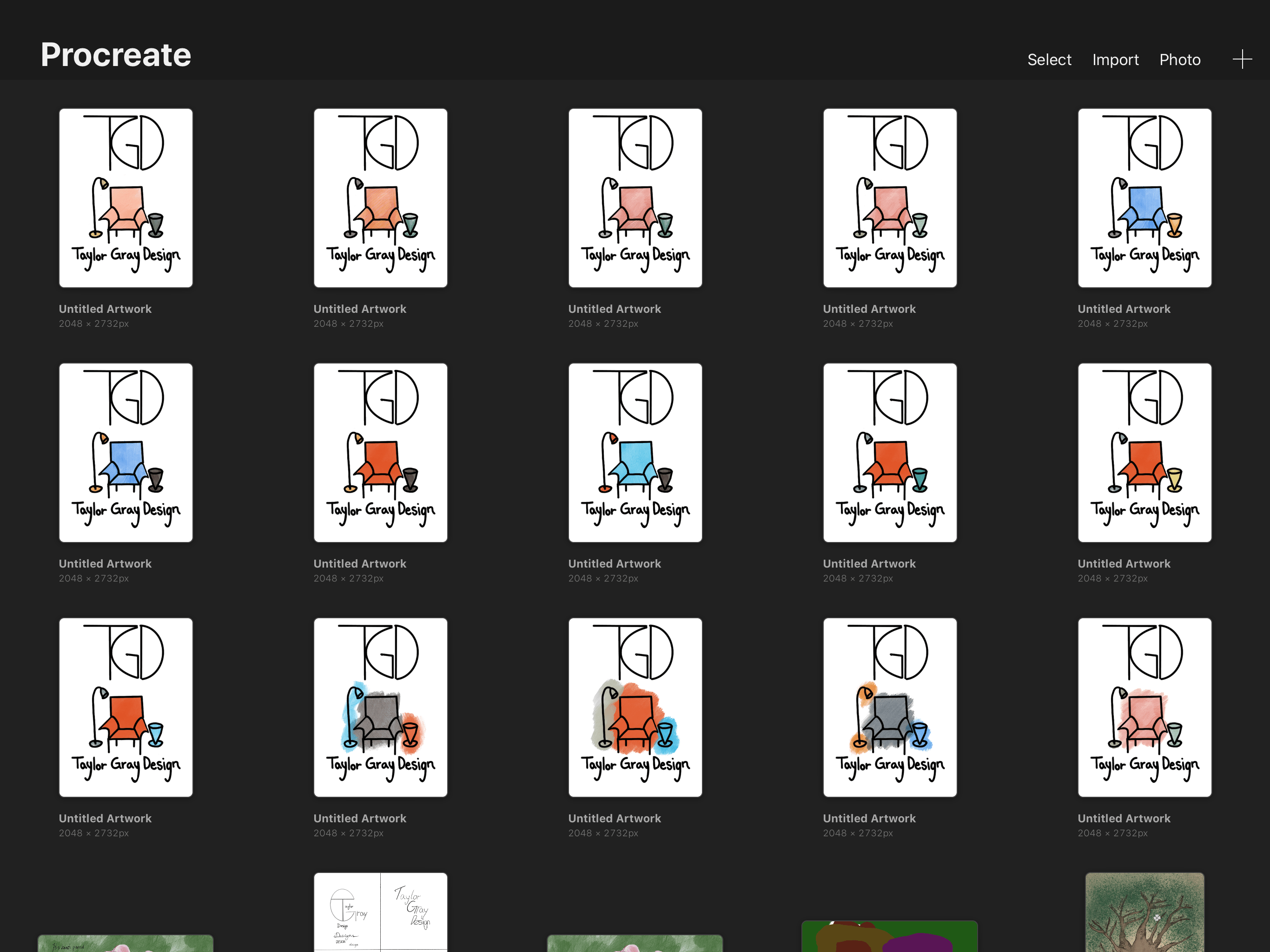Viewport: 1270px width, 952px height.
Task: Tap the plus icon to create new canvas
Action: pos(1242,59)
